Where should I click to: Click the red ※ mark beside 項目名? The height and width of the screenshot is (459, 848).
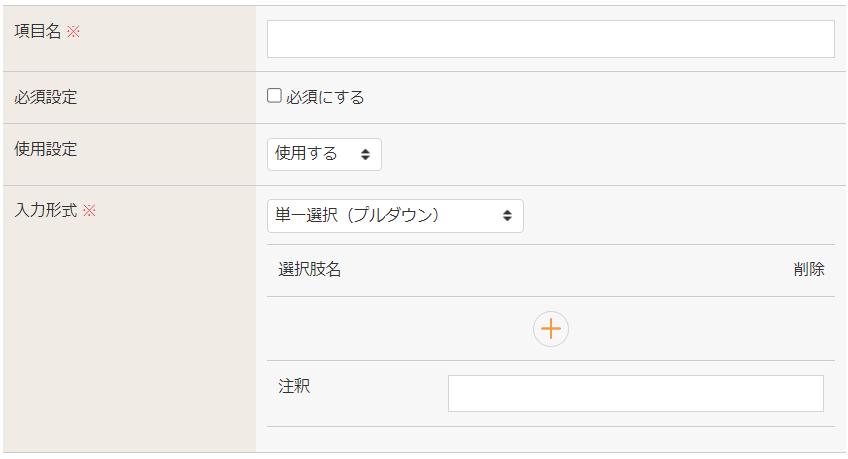pyautogui.click(x=73, y=32)
